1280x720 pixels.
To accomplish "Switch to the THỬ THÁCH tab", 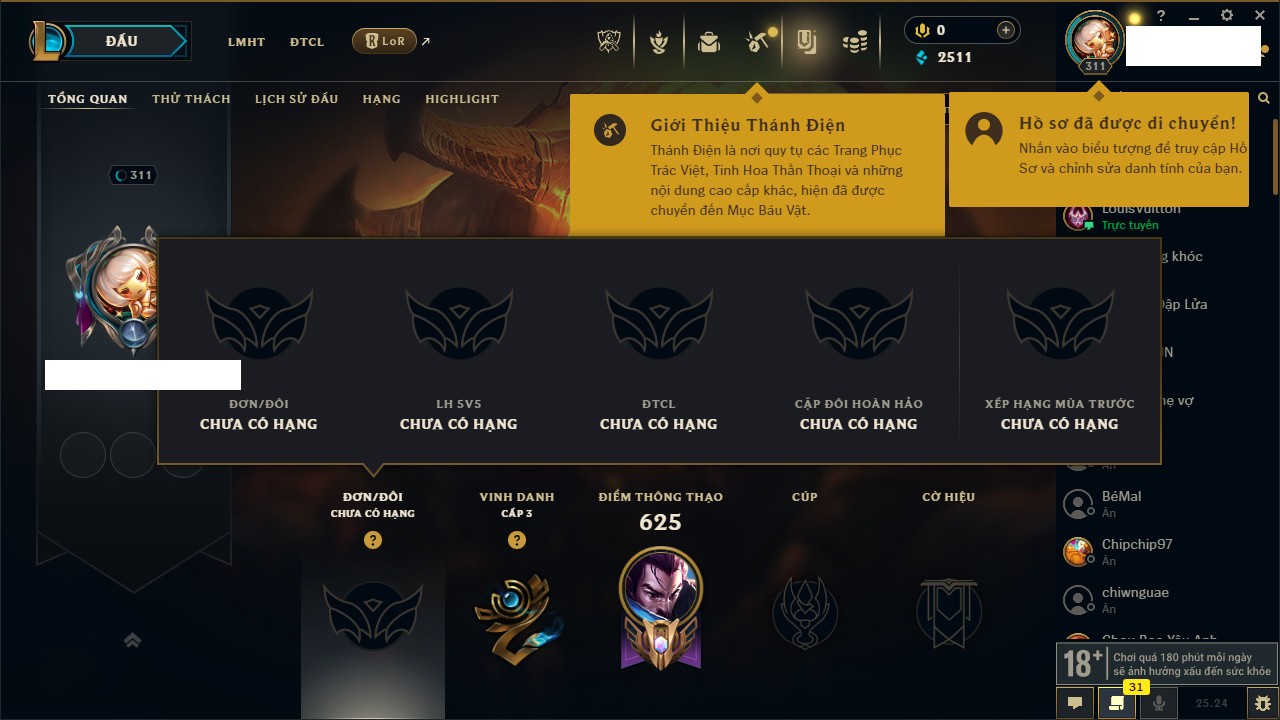I will [191, 99].
